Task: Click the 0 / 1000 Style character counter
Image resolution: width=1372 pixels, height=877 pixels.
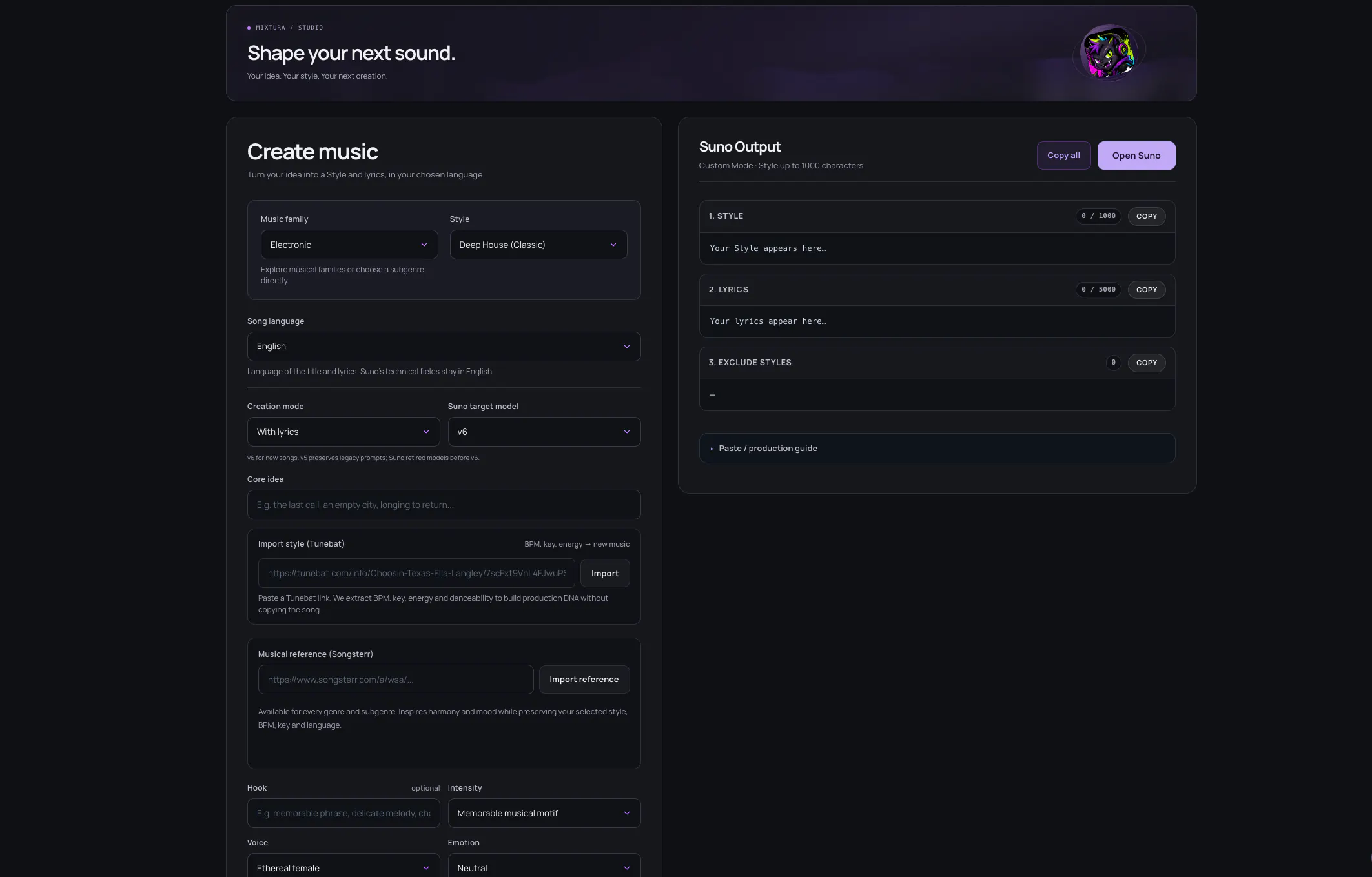Action: (1098, 216)
